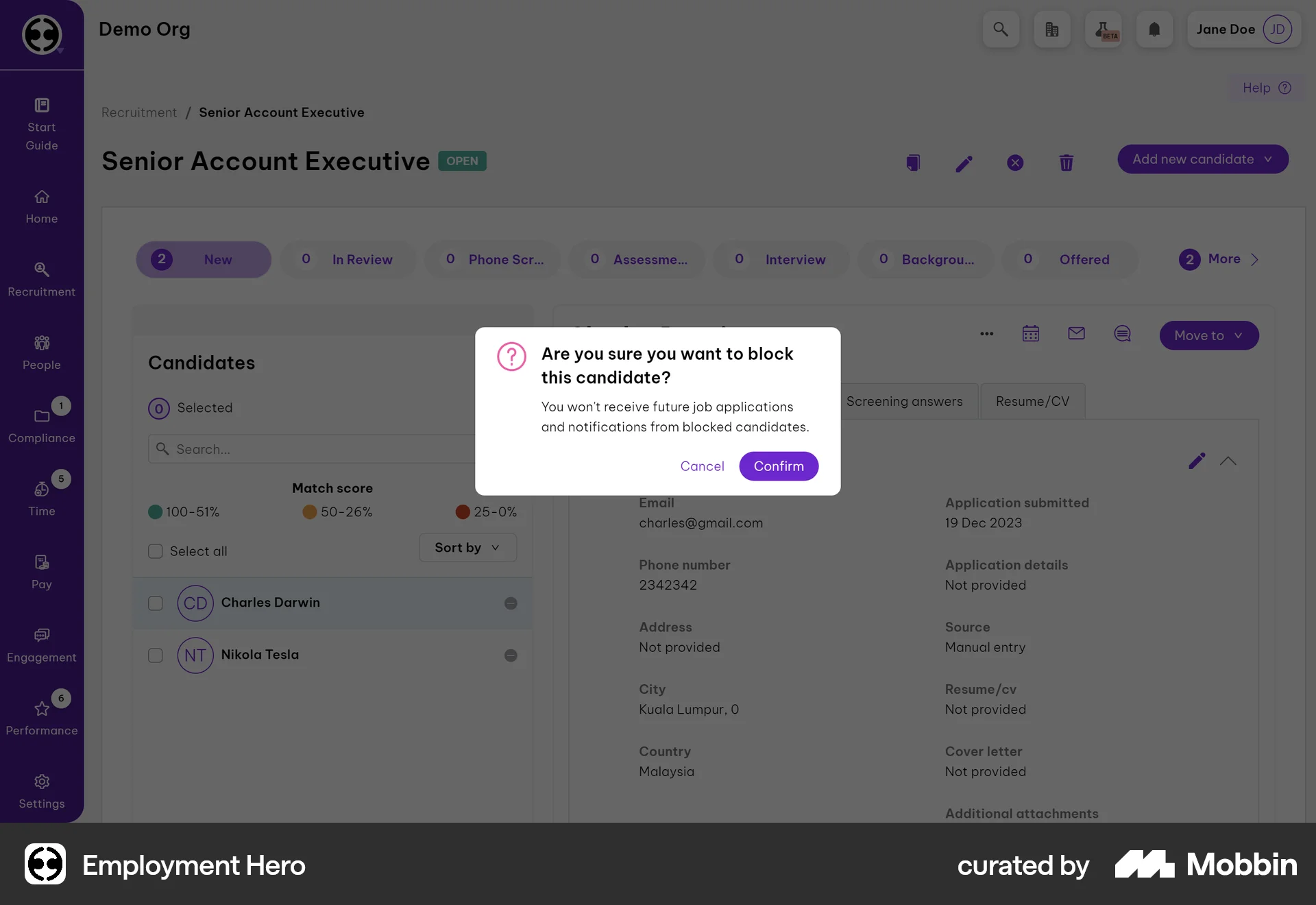Screen dimensions: 1316x905
Task: Open the Move to dropdown
Action: click(x=1208, y=335)
